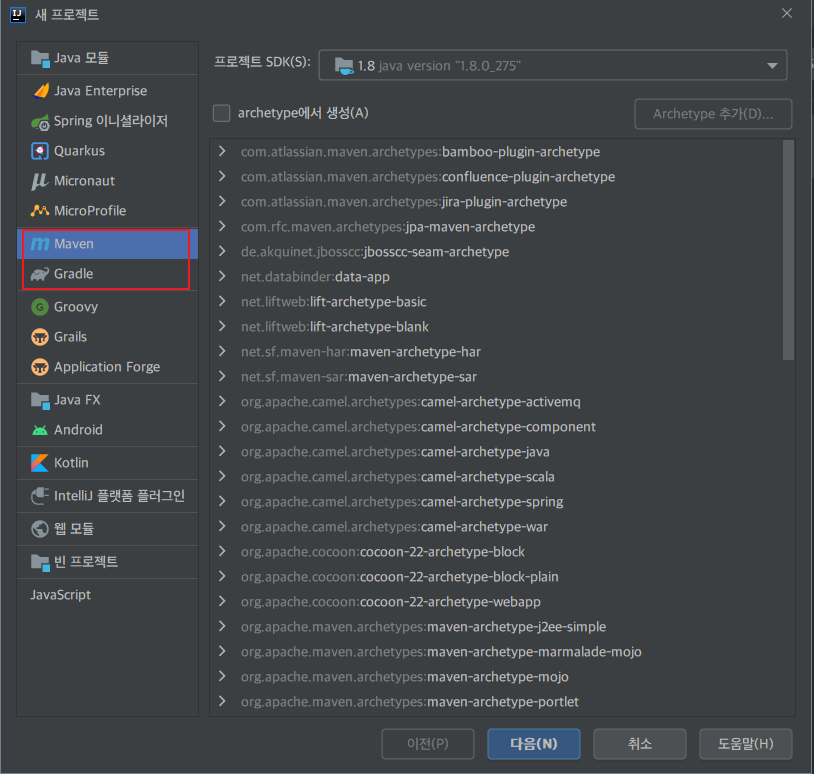Click the Kotlin K icon
This screenshot has width=814, height=774.
40,463
